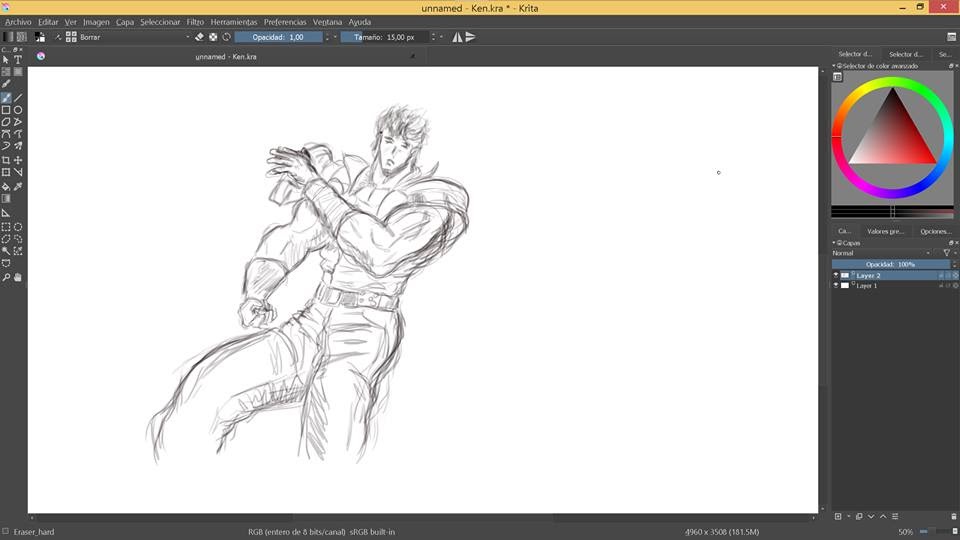Image resolution: width=960 pixels, height=540 pixels.
Task: Adjust the brush Opacidad 1,00 slider
Action: pyautogui.click(x=279, y=37)
